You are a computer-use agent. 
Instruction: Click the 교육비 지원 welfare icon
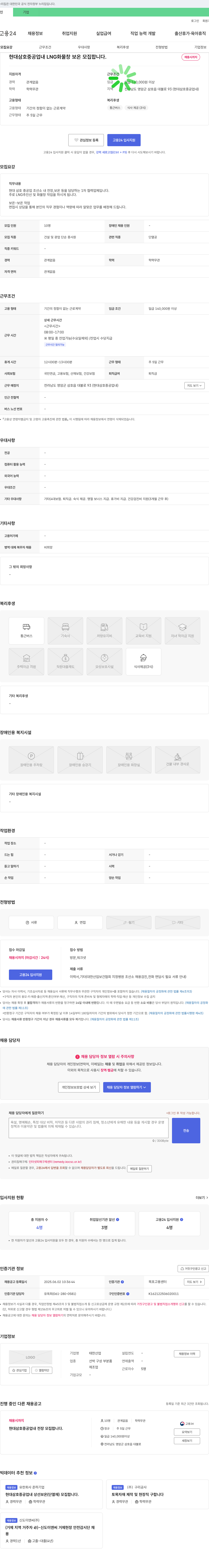[x=143, y=631]
